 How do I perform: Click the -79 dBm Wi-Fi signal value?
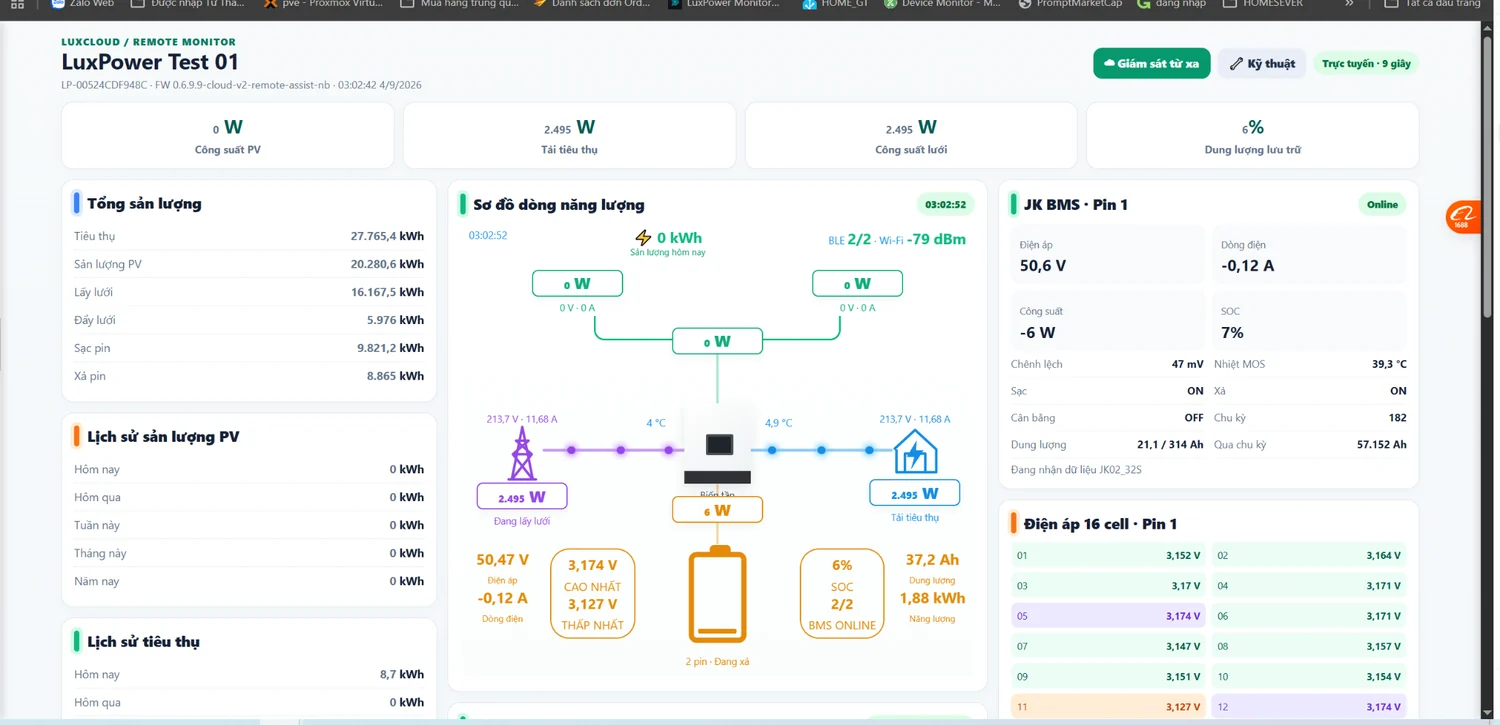pos(936,239)
